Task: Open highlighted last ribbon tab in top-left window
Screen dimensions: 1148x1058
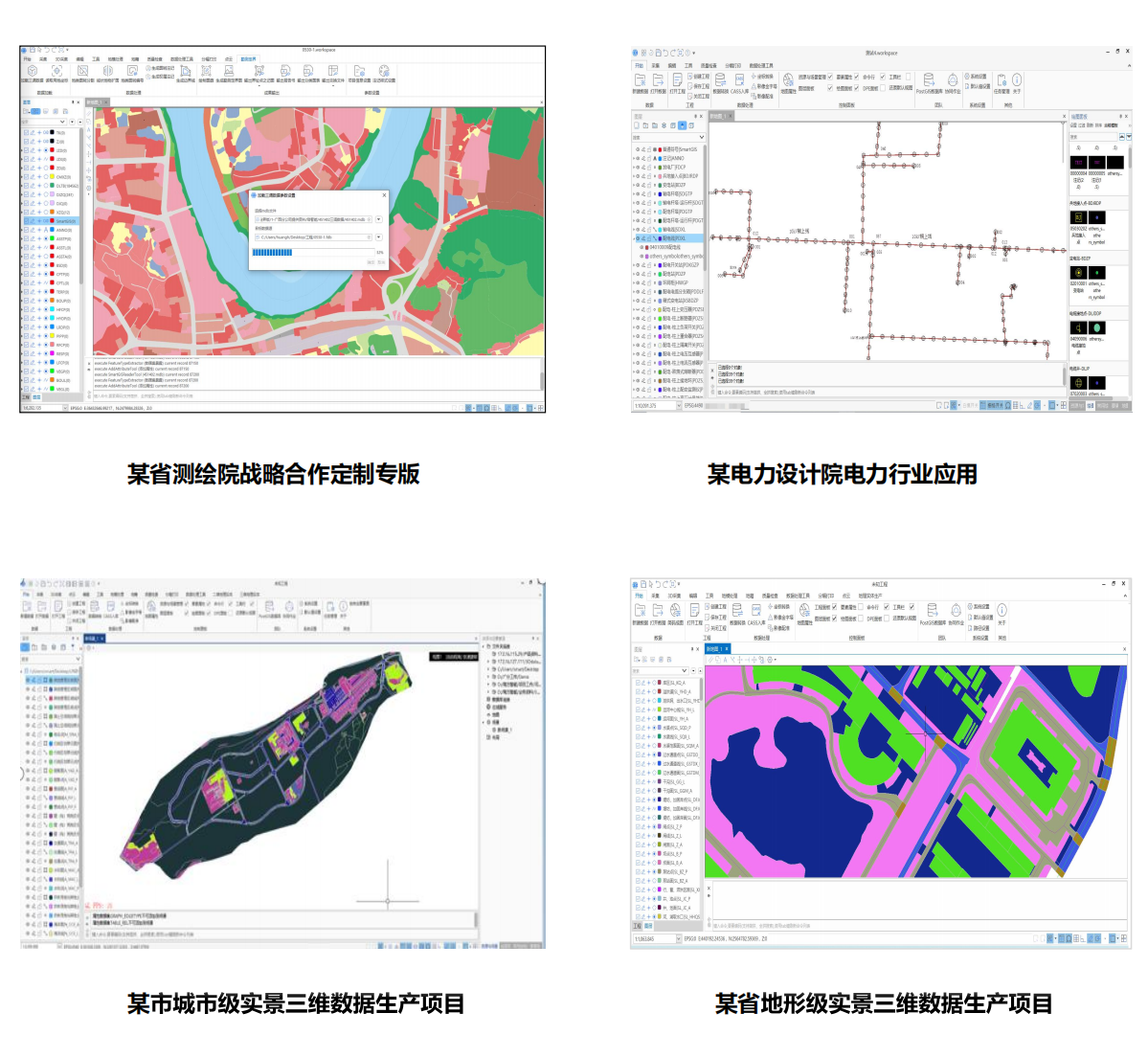Action: tap(248, 59)
